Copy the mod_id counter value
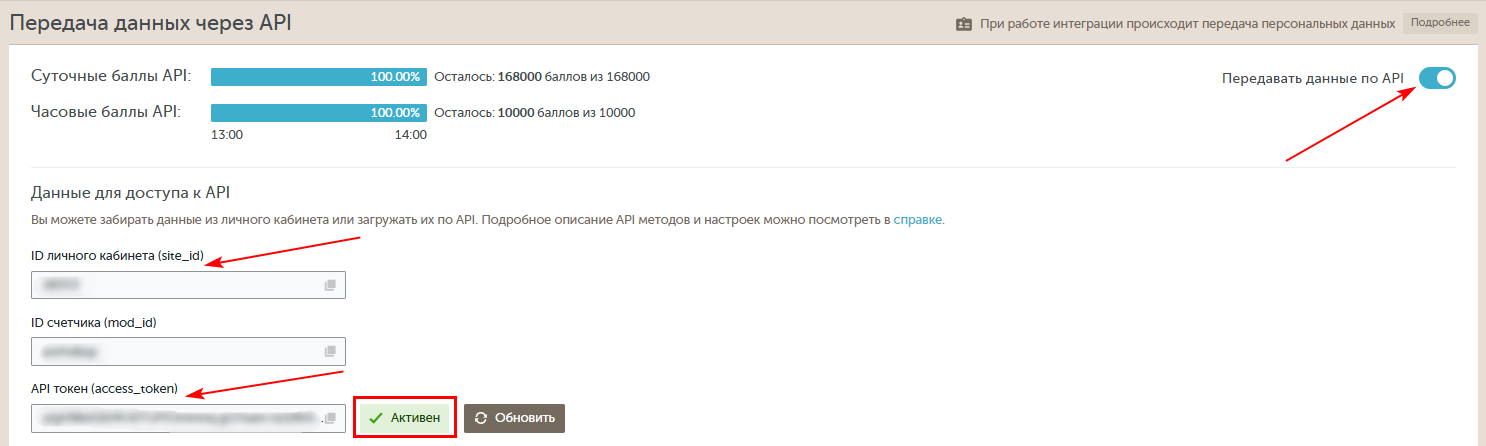The image size is (1486, 446). [x=330, y=352]
